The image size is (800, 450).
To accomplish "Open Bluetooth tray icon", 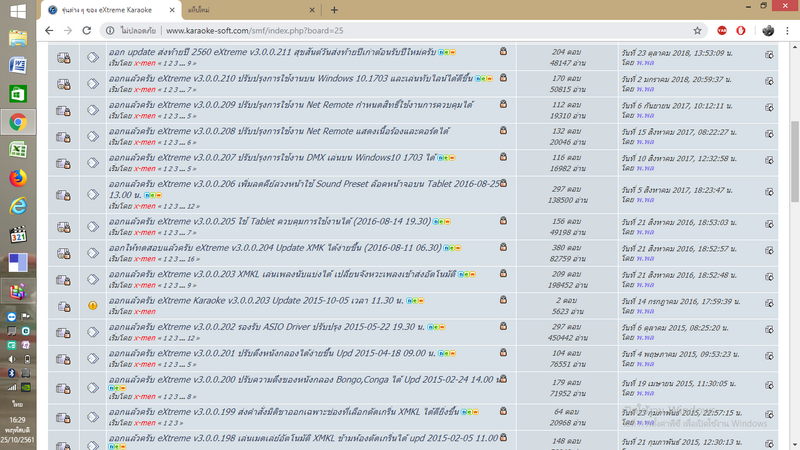I will point(11,373).
